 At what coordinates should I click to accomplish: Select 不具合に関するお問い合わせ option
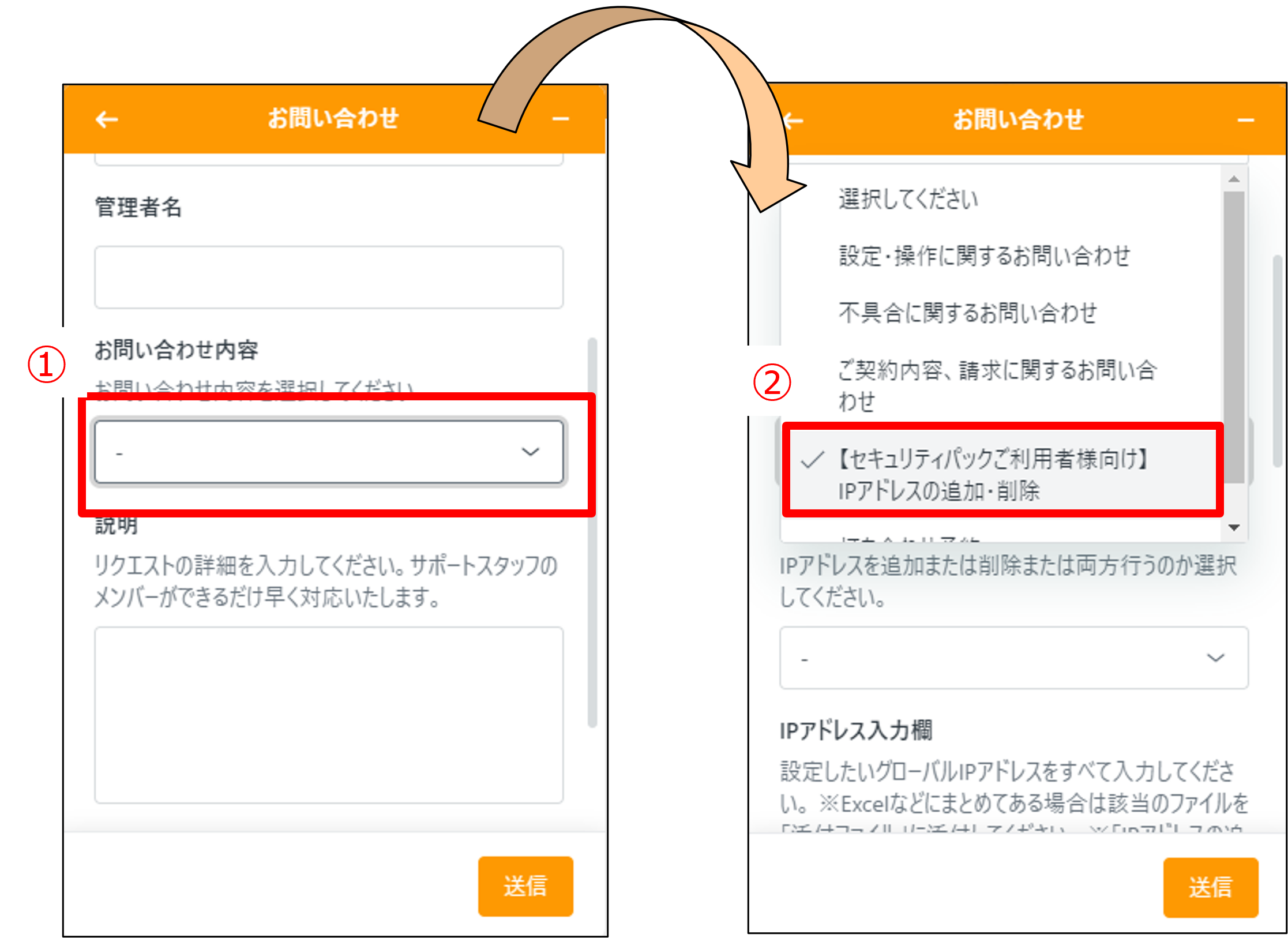click(x=967, y=313)
